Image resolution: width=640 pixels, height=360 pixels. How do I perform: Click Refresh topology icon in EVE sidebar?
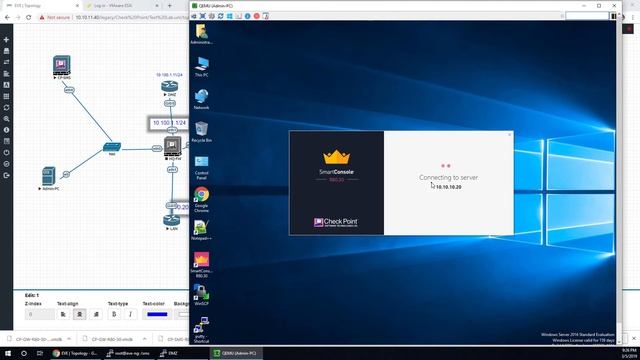tap(6, 107)
